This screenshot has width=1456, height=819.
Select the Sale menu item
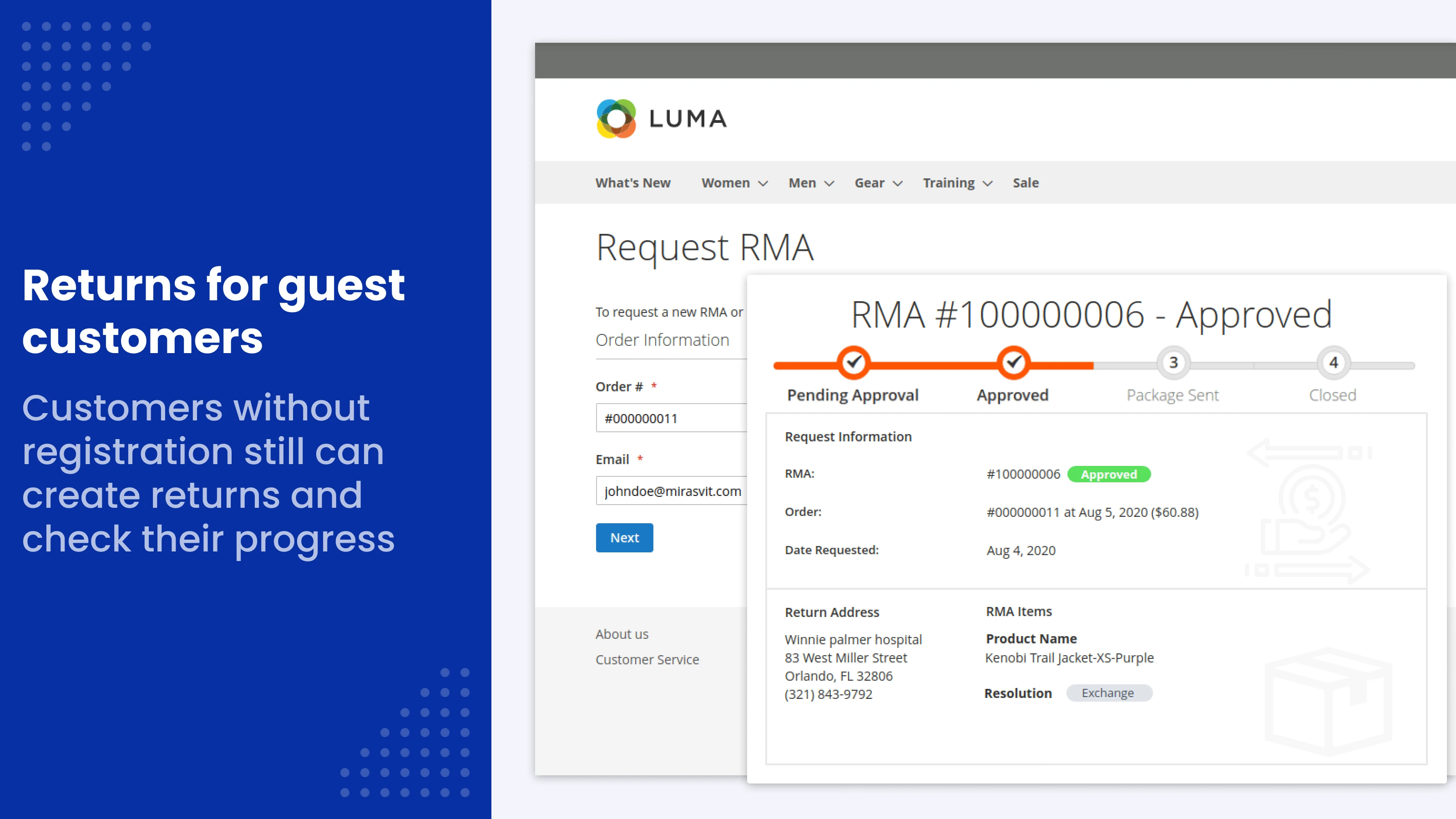pos(1025,182)
